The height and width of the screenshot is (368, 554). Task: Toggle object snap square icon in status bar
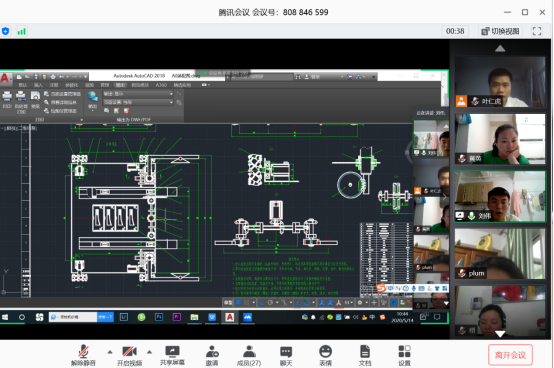coord(307,303)
